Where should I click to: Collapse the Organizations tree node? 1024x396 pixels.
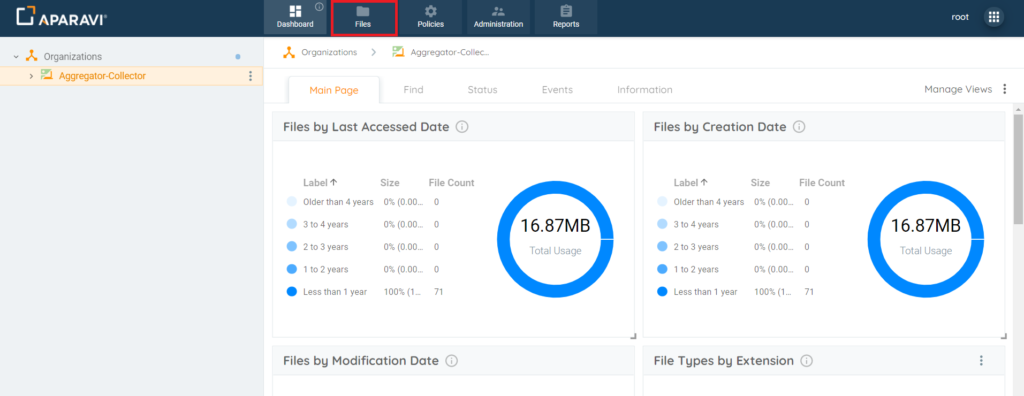(16, 57)
